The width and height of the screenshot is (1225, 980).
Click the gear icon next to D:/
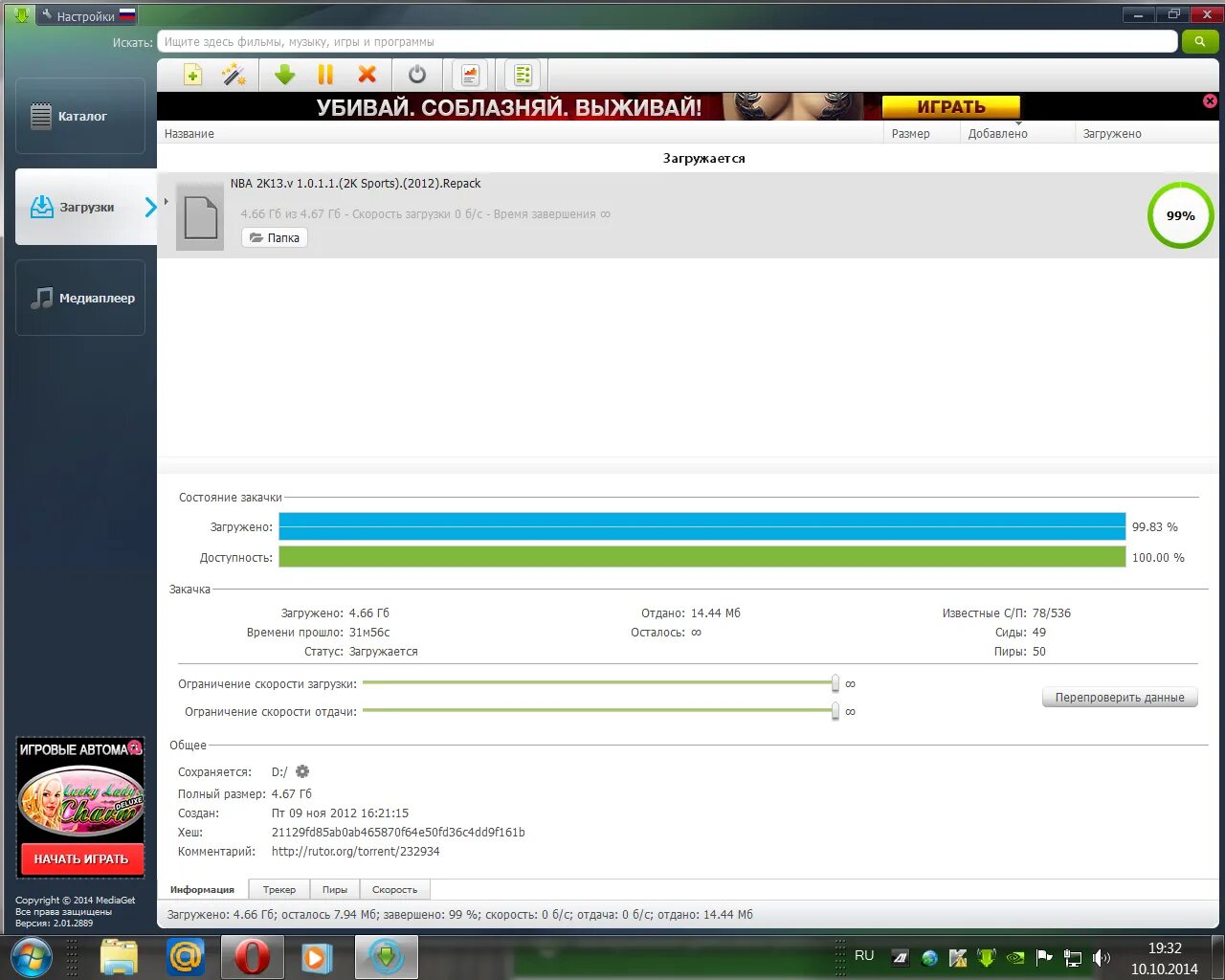tap(302, 771)
